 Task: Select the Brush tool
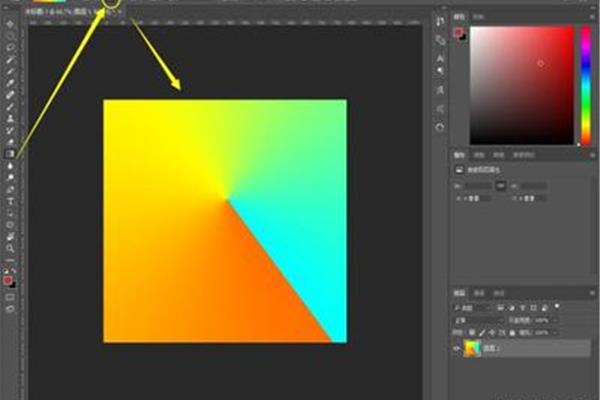10,107
